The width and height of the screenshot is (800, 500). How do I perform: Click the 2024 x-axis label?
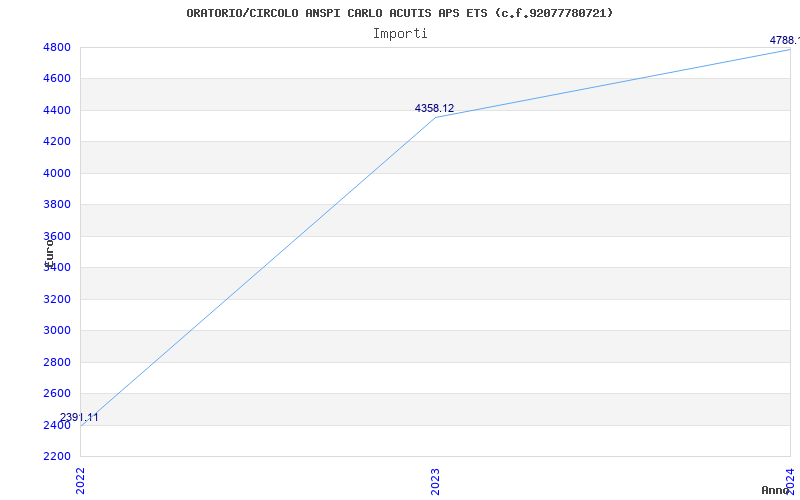(x=790, y=480)
